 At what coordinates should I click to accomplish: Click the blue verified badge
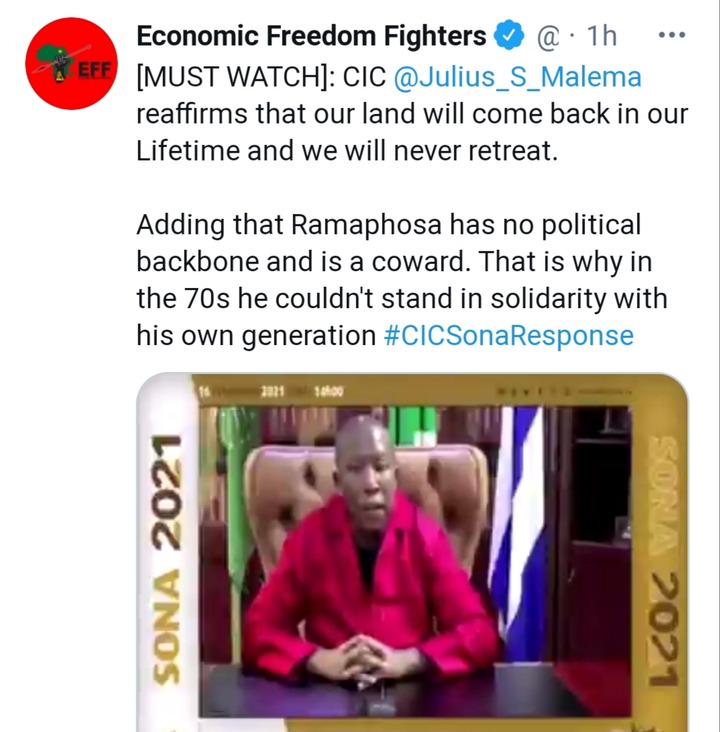tap(509, 35)
